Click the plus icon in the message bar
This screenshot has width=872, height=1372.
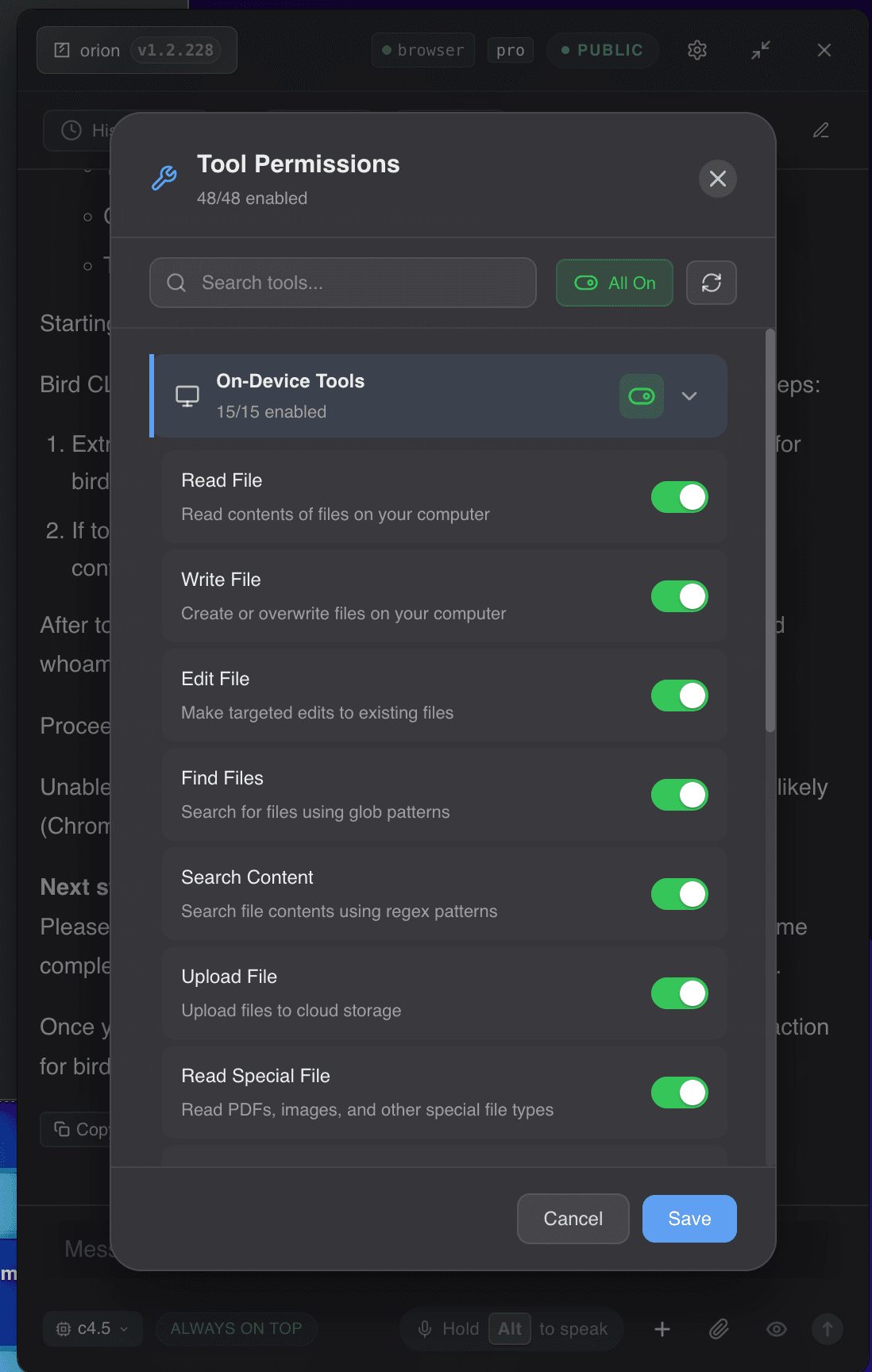662,1328
